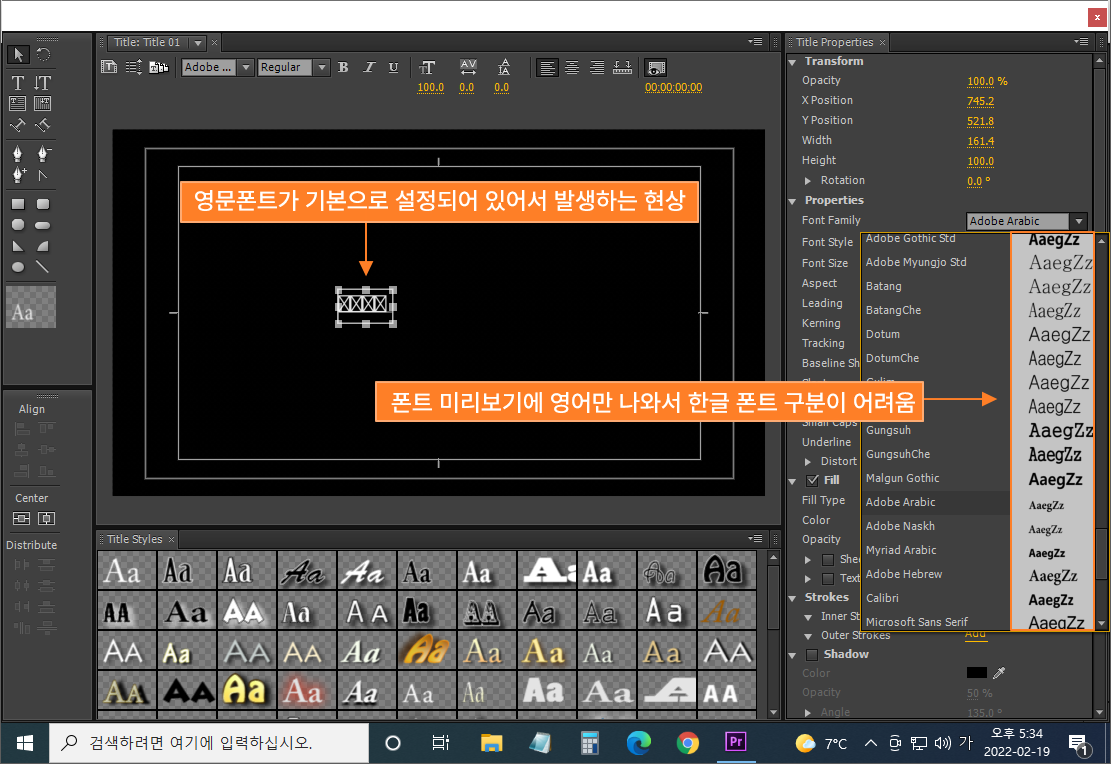Click the Underline formatting button

coord(393,67)
